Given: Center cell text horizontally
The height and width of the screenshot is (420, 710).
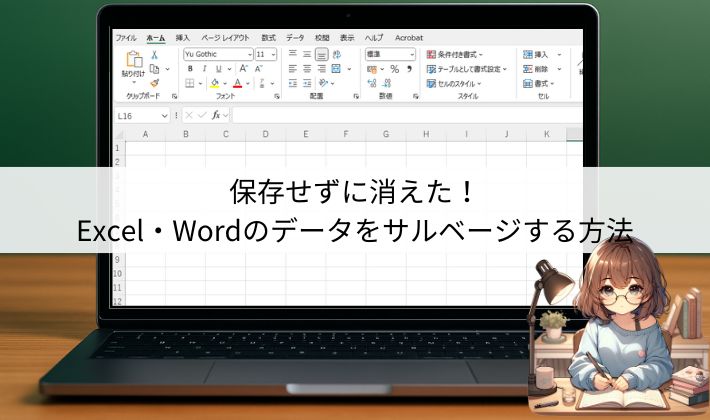Looking at the screenshot, I should 307,69.
